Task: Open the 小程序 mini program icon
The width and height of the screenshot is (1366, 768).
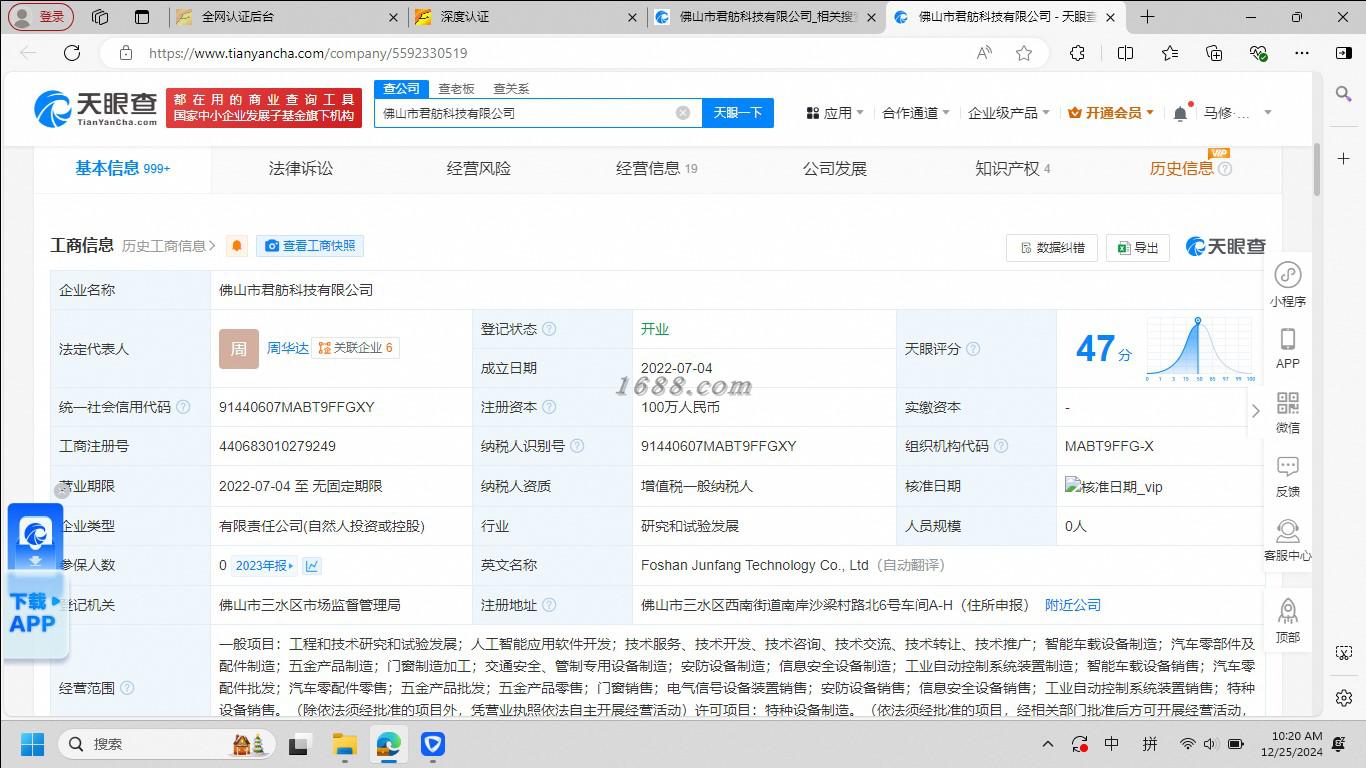Action: (1288, 275)
